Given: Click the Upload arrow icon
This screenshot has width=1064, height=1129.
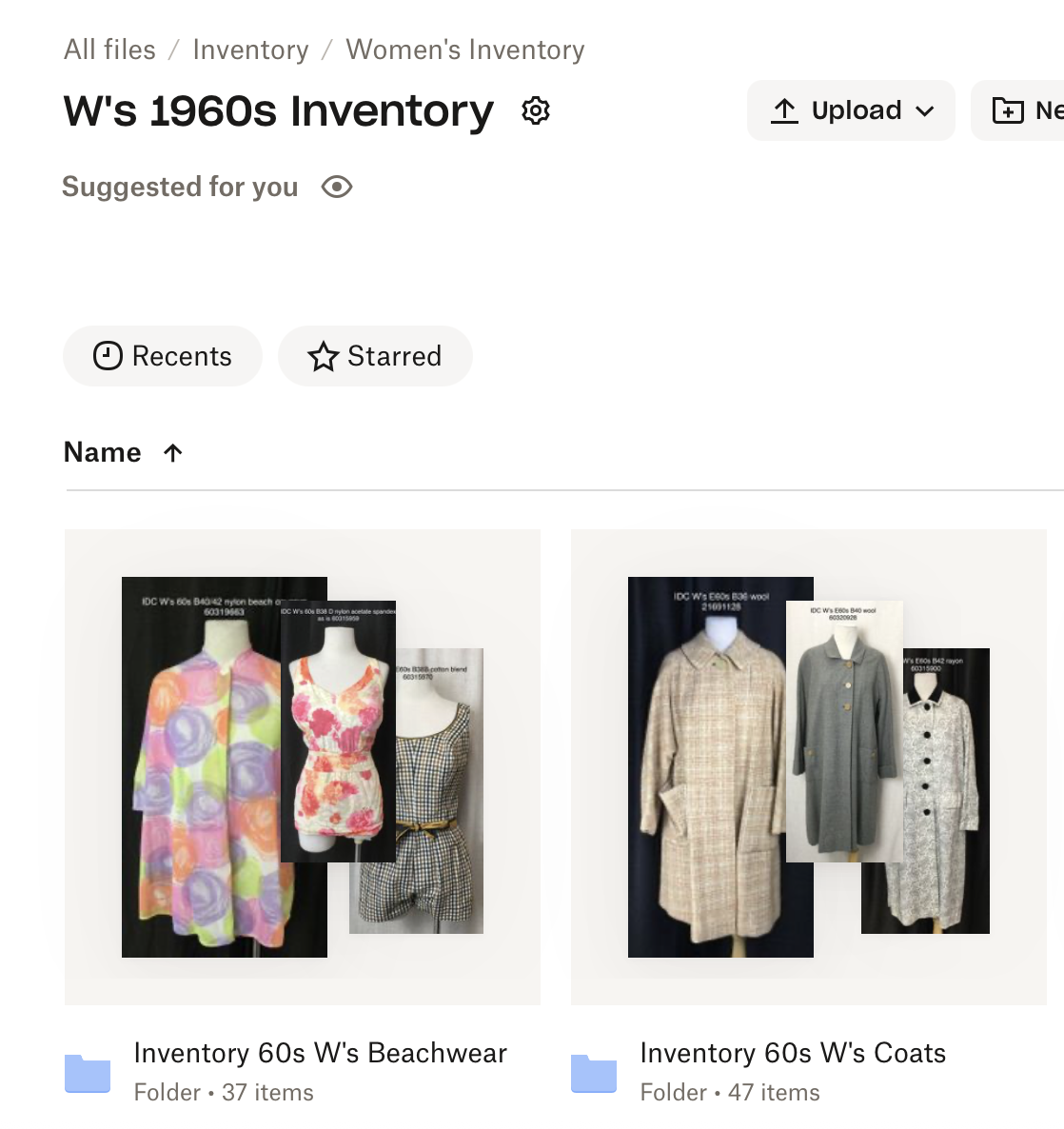Looking at the screenshot, I should (784, 110).
